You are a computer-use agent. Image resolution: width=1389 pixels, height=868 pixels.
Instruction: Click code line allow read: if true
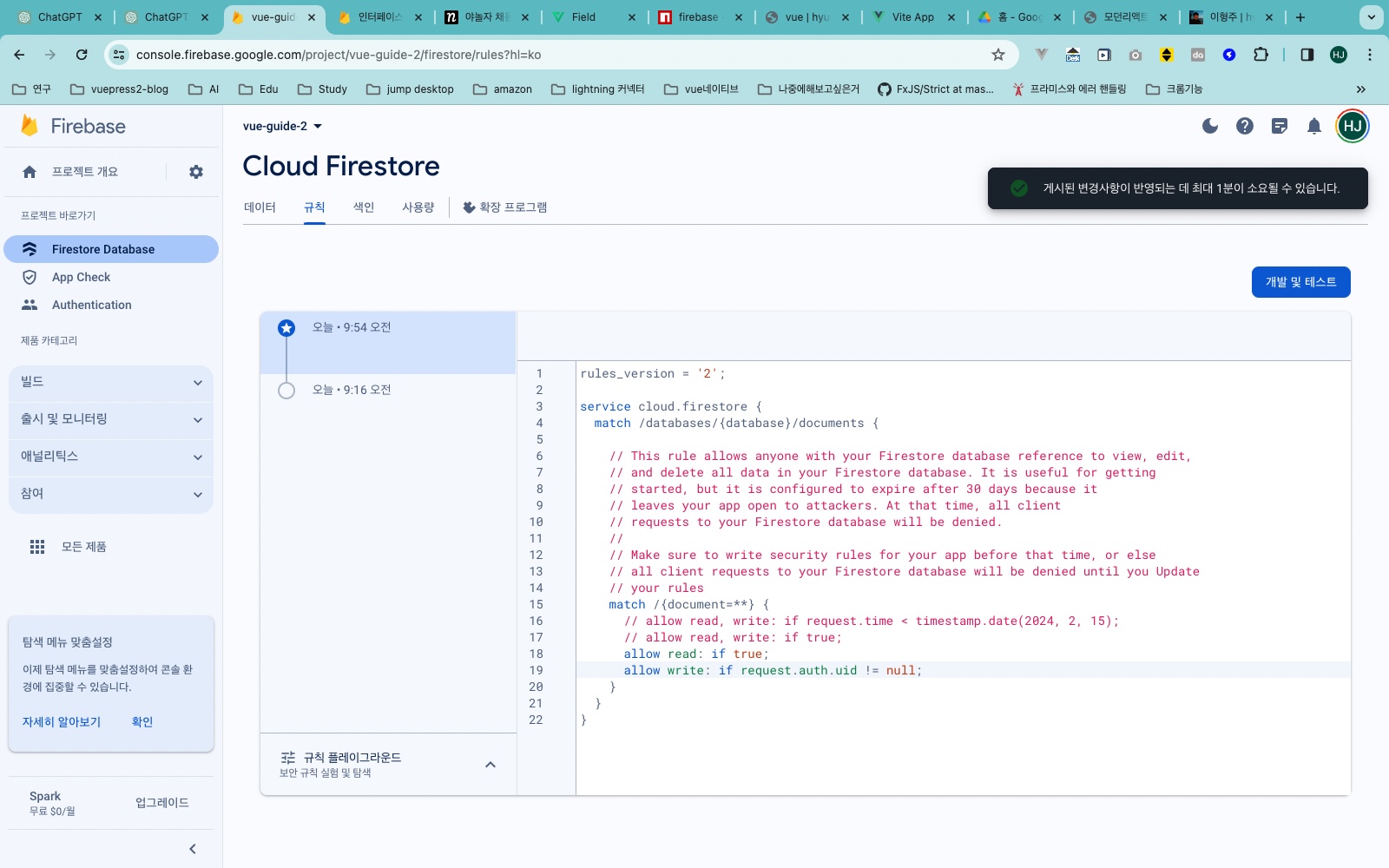695,654
